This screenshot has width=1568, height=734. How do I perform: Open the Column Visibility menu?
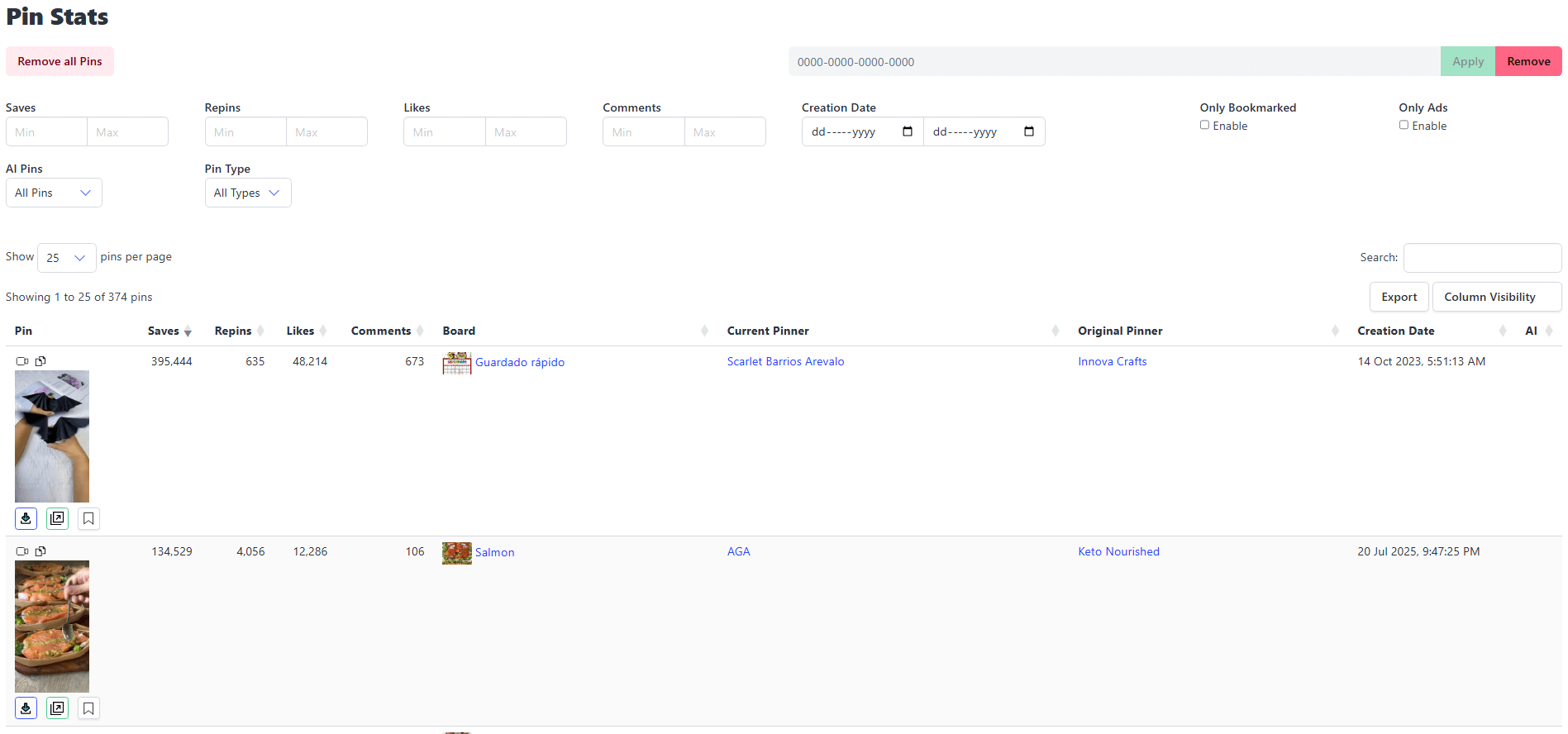pyautogui.click(x=1497, y=297)
